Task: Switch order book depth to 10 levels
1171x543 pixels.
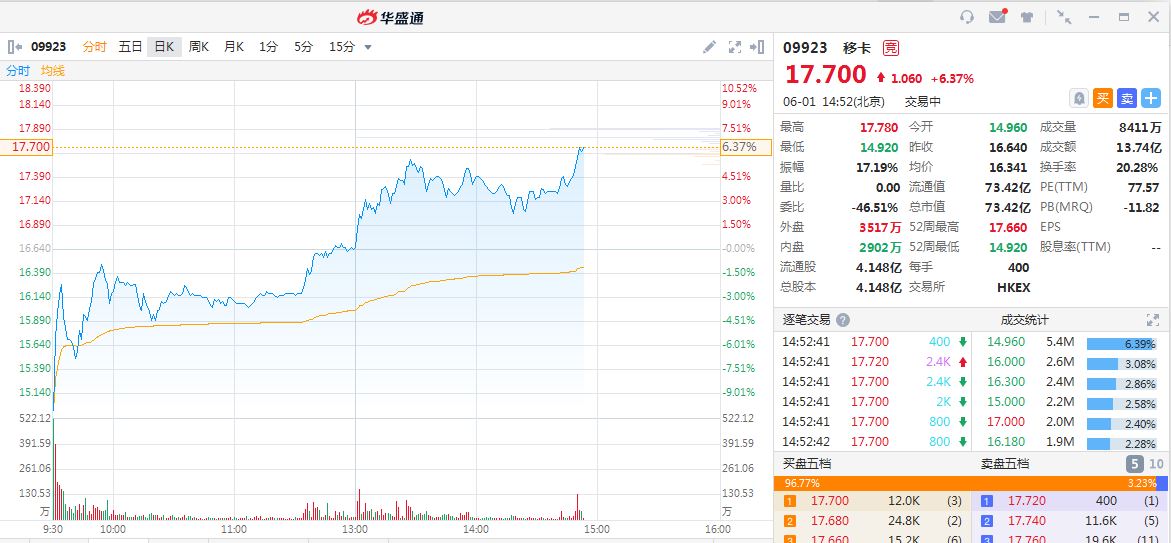Action: click(x=1157, y=464)
